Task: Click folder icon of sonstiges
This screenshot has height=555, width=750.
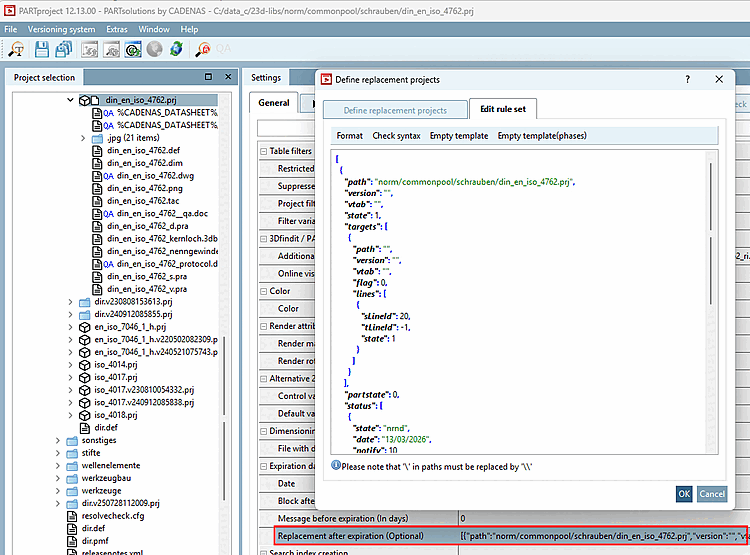Action: (x=72, y=441)
